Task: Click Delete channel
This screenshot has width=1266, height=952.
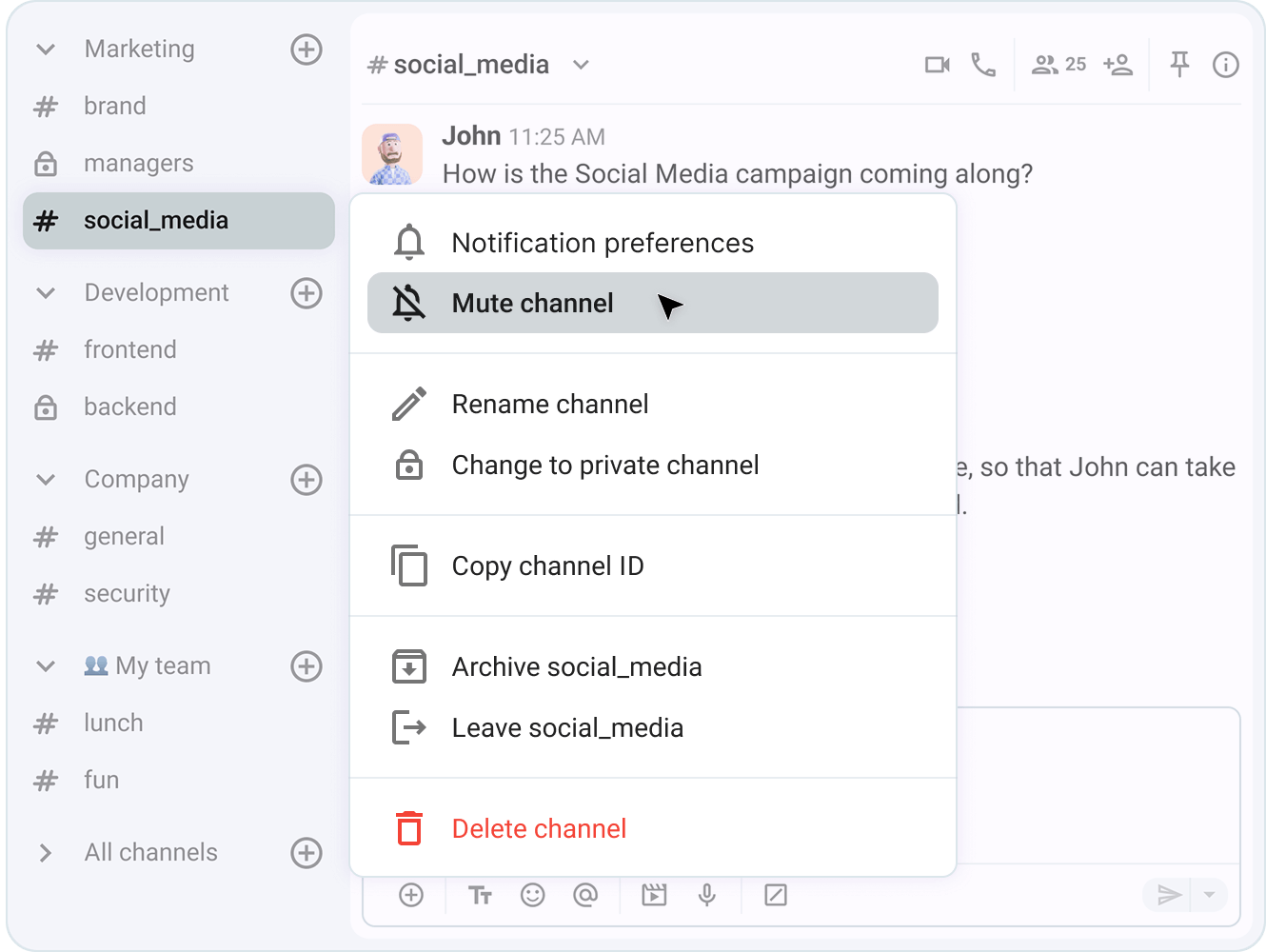Action: click(x=539, y=828)
